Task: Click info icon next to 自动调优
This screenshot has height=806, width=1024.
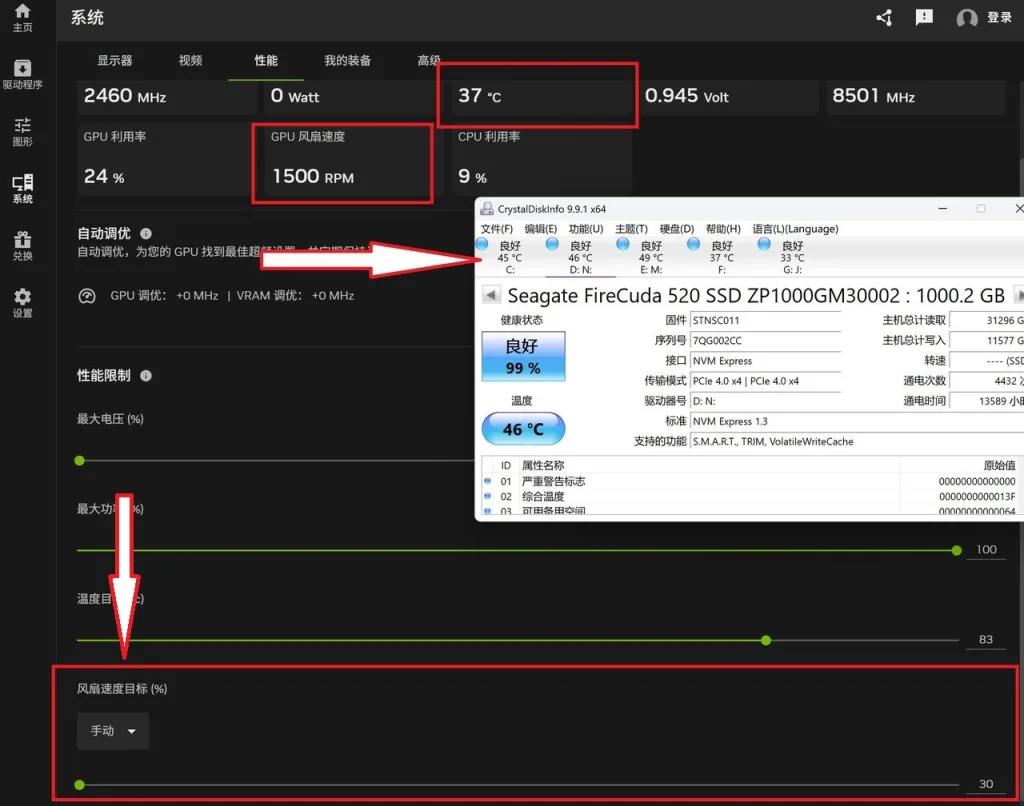Action: pyautogui.click(x=146, y=233)
